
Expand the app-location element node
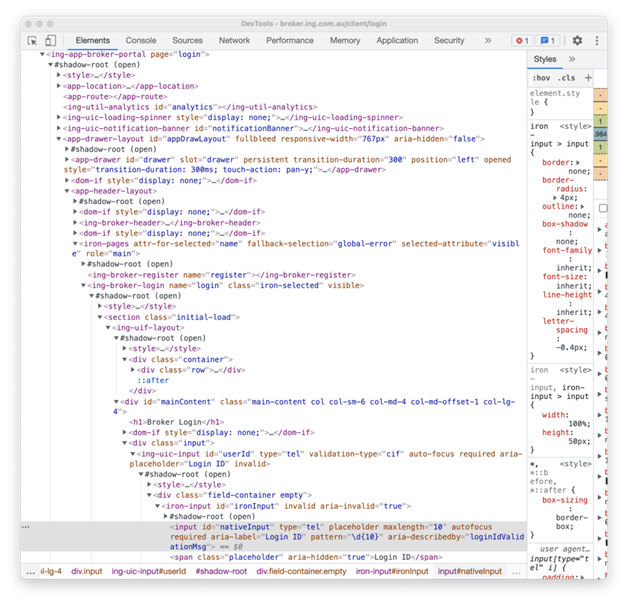click(x=56, y=86)
